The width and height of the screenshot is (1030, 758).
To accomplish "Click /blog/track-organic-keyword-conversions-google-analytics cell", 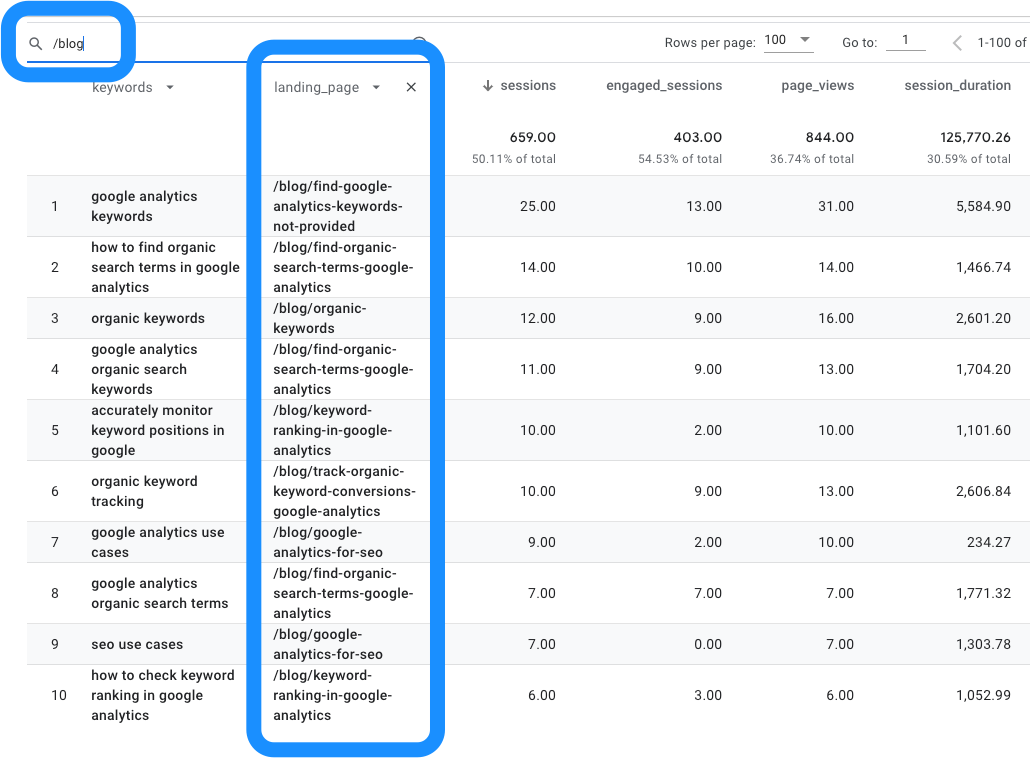I will [x=344, y=491].
